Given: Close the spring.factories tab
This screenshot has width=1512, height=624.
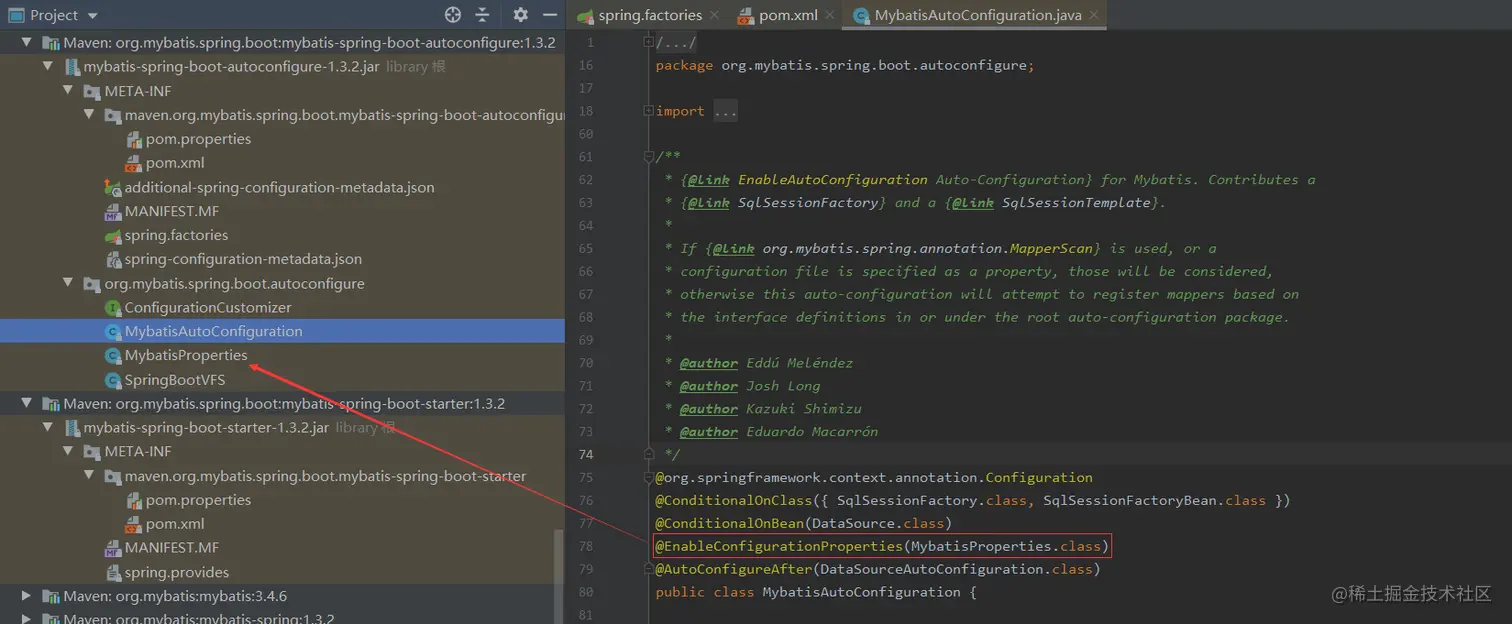Looking at the screenshot, I should (713, 16).
